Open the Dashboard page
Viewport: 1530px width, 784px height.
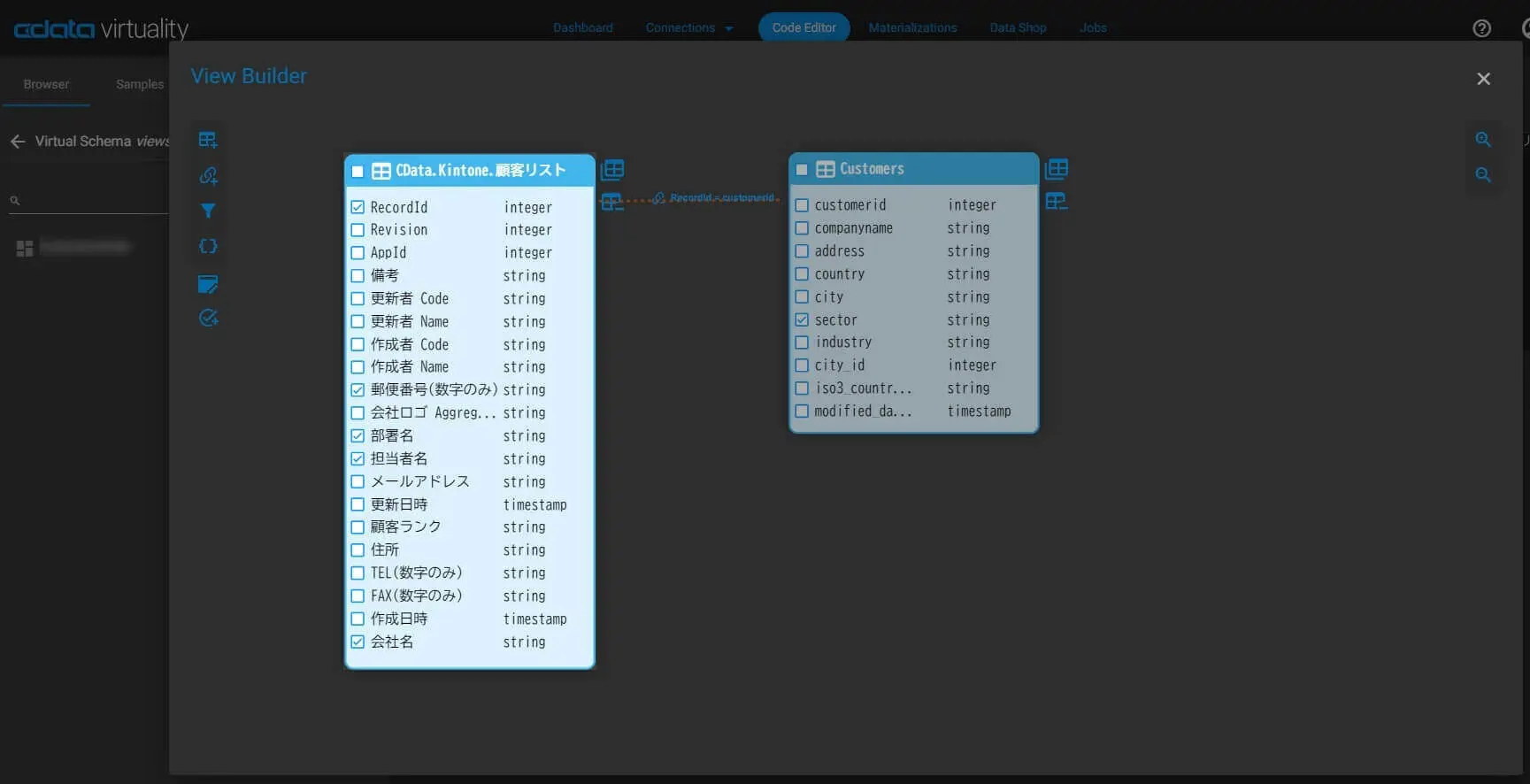click(583, 28)
